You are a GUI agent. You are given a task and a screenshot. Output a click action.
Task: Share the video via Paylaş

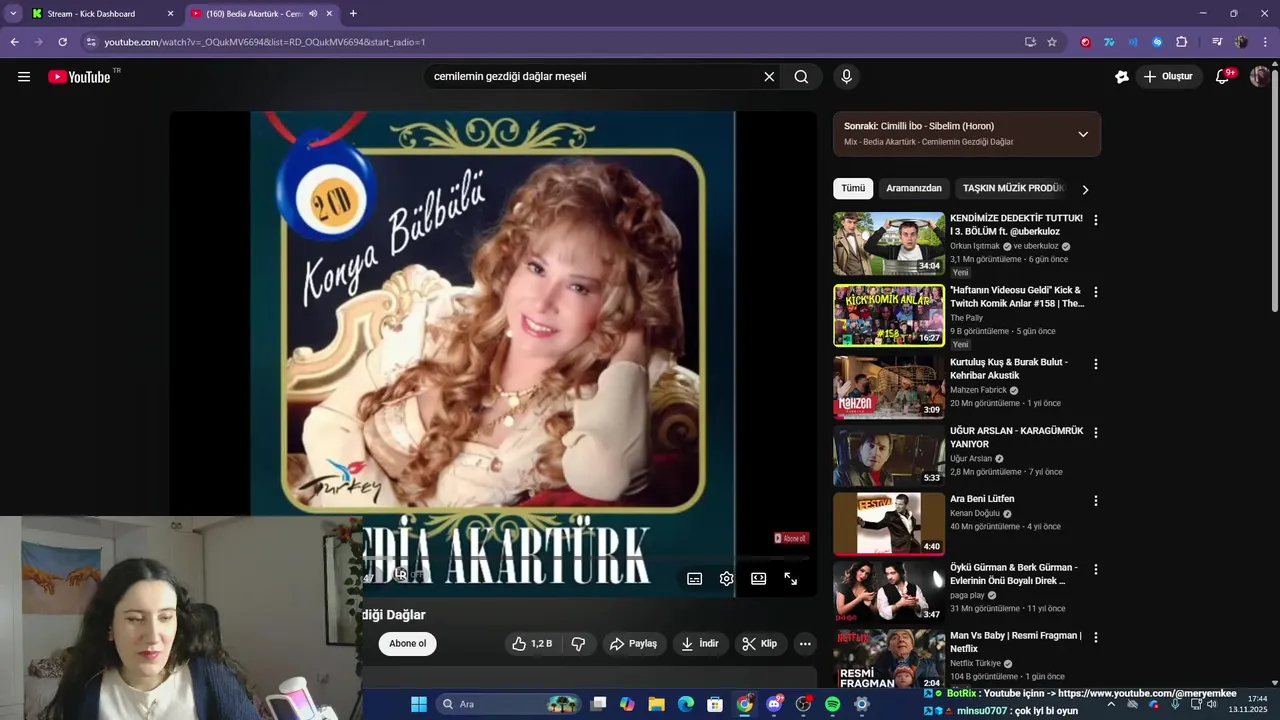[634, 644]
